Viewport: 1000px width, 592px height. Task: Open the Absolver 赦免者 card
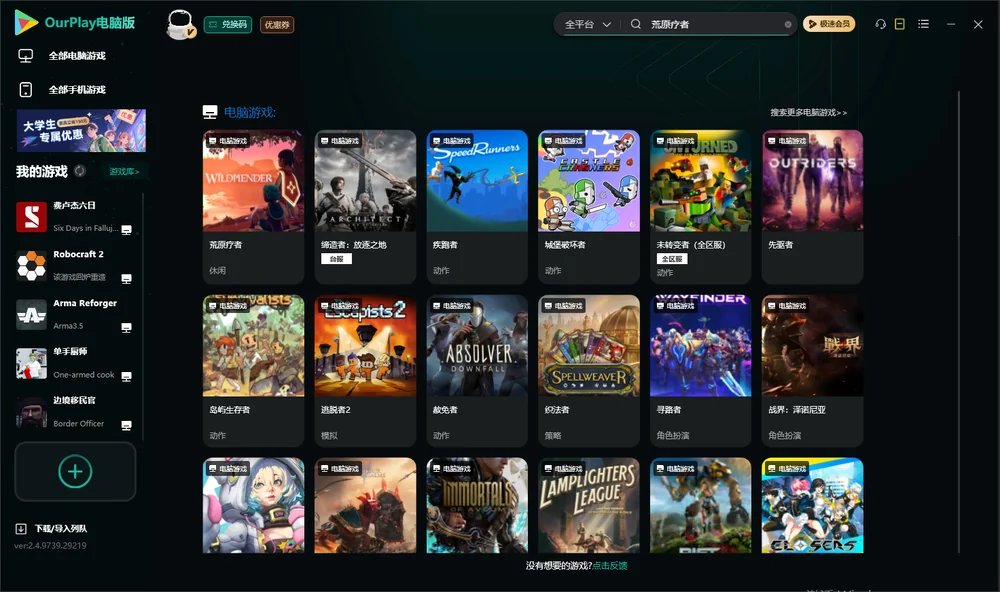pos(477,371)
